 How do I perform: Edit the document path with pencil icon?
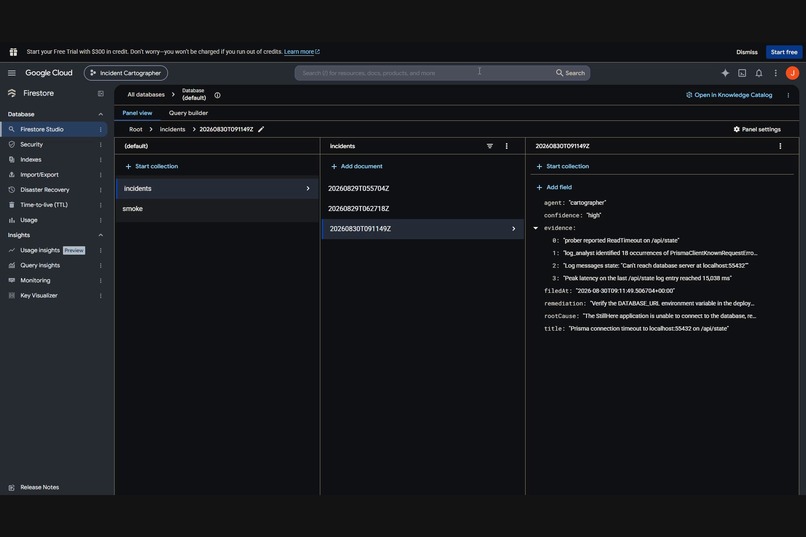pyautogui.click(x=261, y=129)
